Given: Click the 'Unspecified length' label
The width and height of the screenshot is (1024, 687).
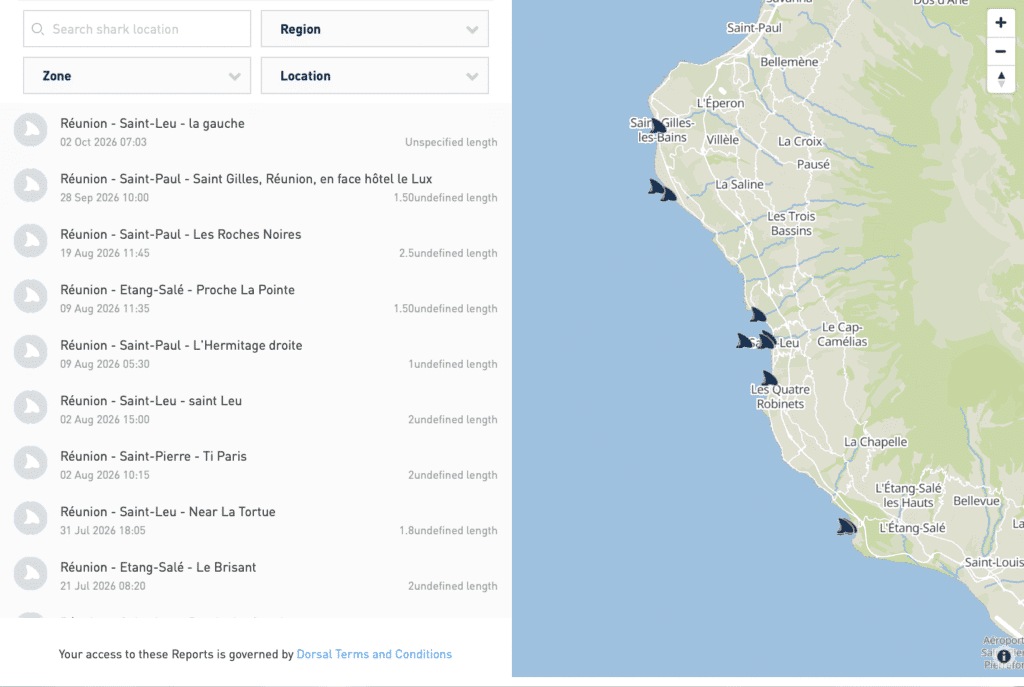Looking at the screenshot, I should click(x=451, y=142).
